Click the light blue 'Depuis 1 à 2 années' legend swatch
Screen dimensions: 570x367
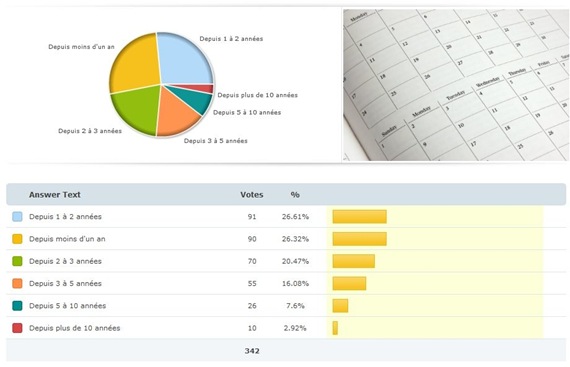pyautogui.click(x=17, y=217)
